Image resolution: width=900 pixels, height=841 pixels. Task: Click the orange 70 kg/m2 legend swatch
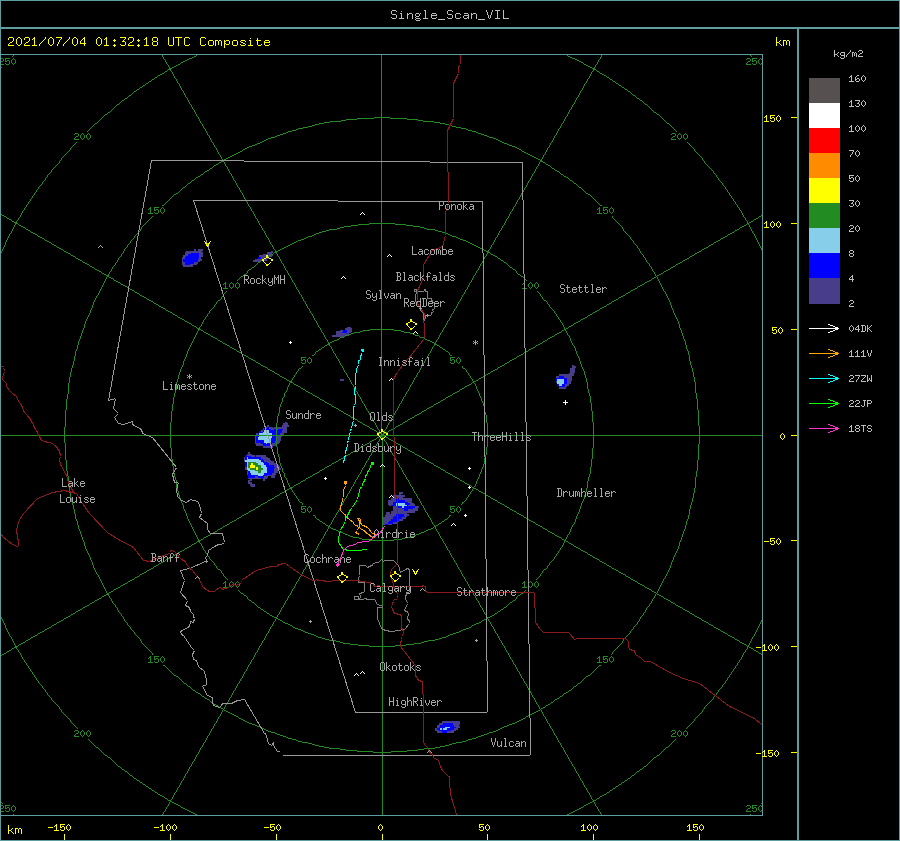824,165
